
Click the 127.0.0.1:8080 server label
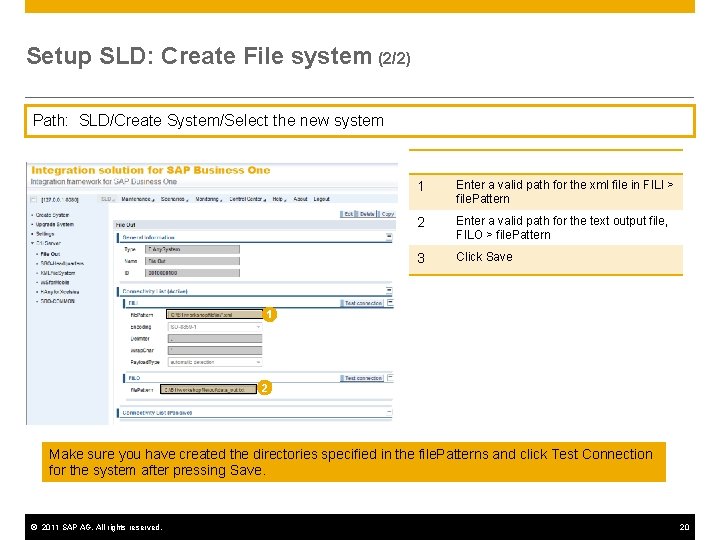click(60, 199)
